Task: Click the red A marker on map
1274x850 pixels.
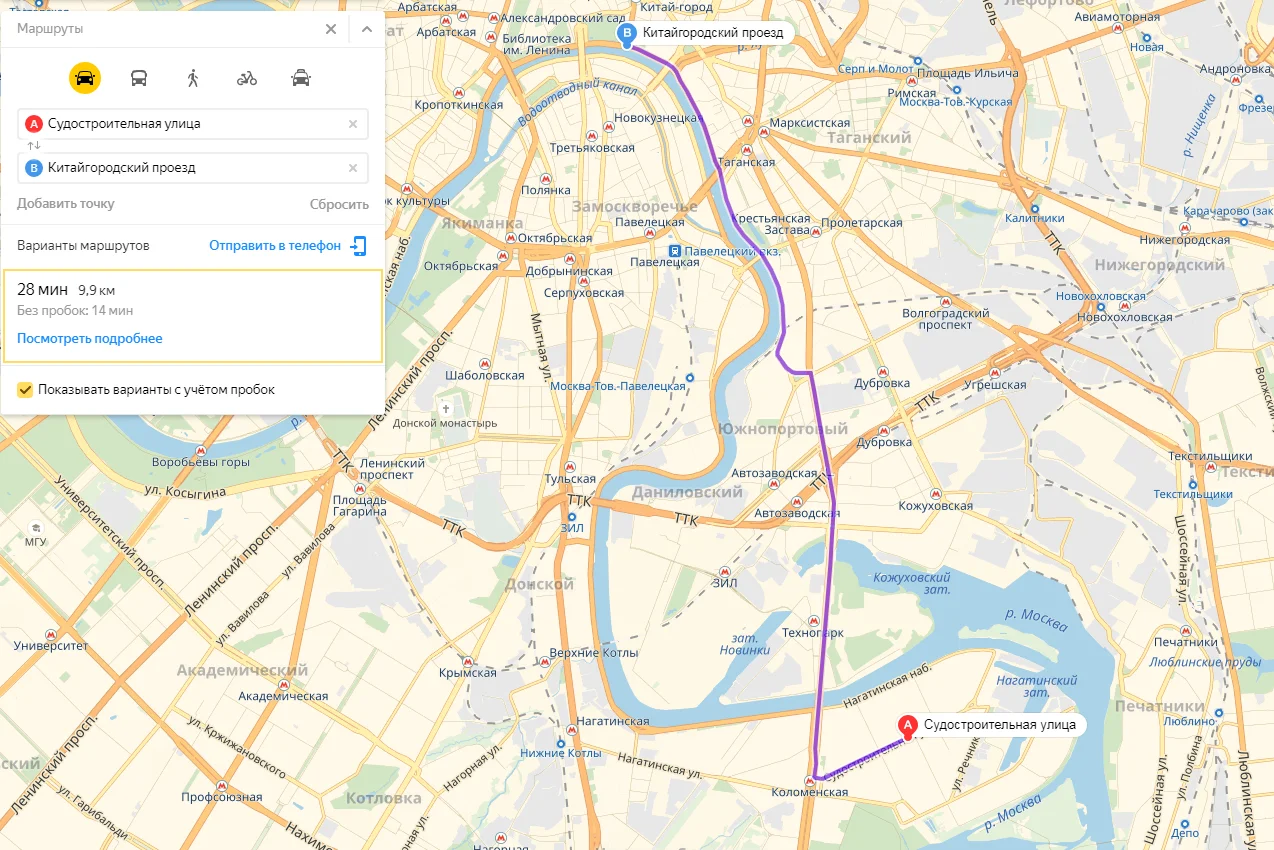Action: pyautogui.click(x=908, y=726)
